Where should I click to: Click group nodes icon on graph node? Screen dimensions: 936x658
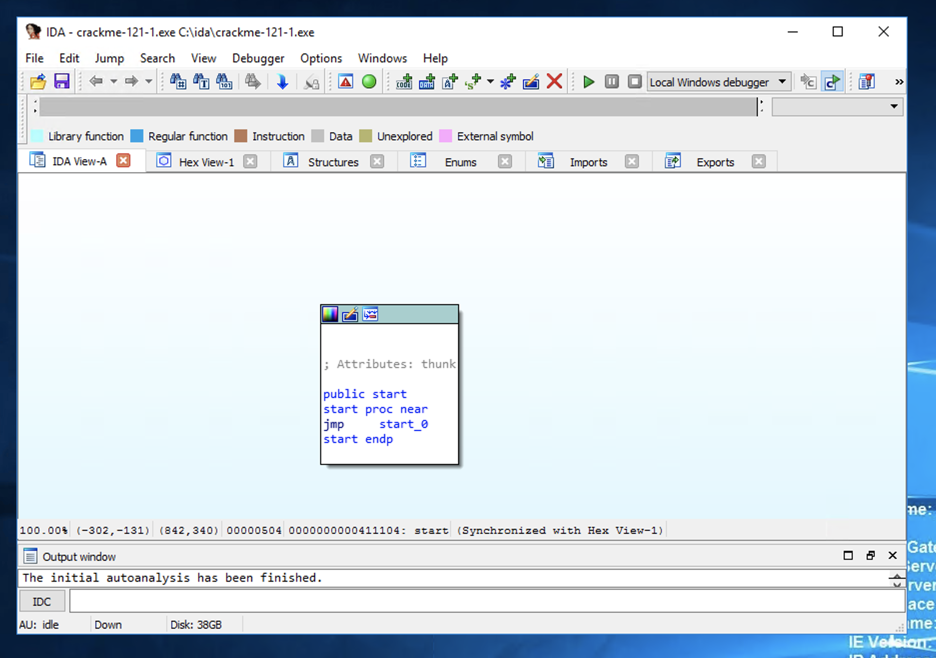(x=370, y=314)
